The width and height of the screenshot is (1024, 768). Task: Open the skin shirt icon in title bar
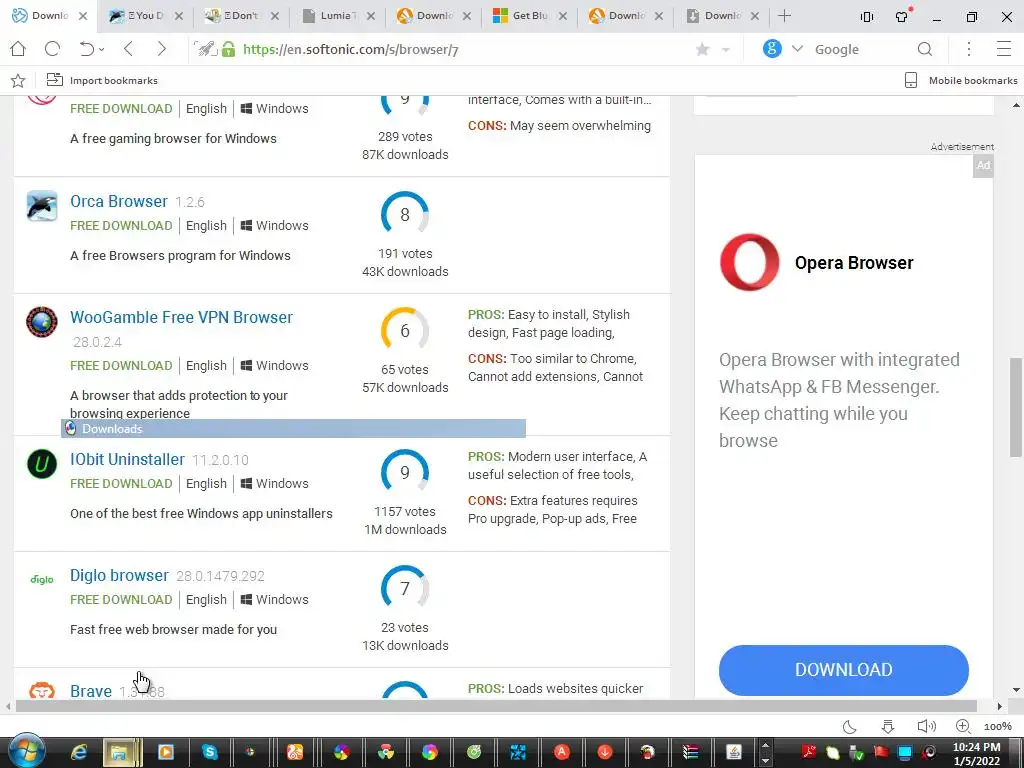(903, 16)
